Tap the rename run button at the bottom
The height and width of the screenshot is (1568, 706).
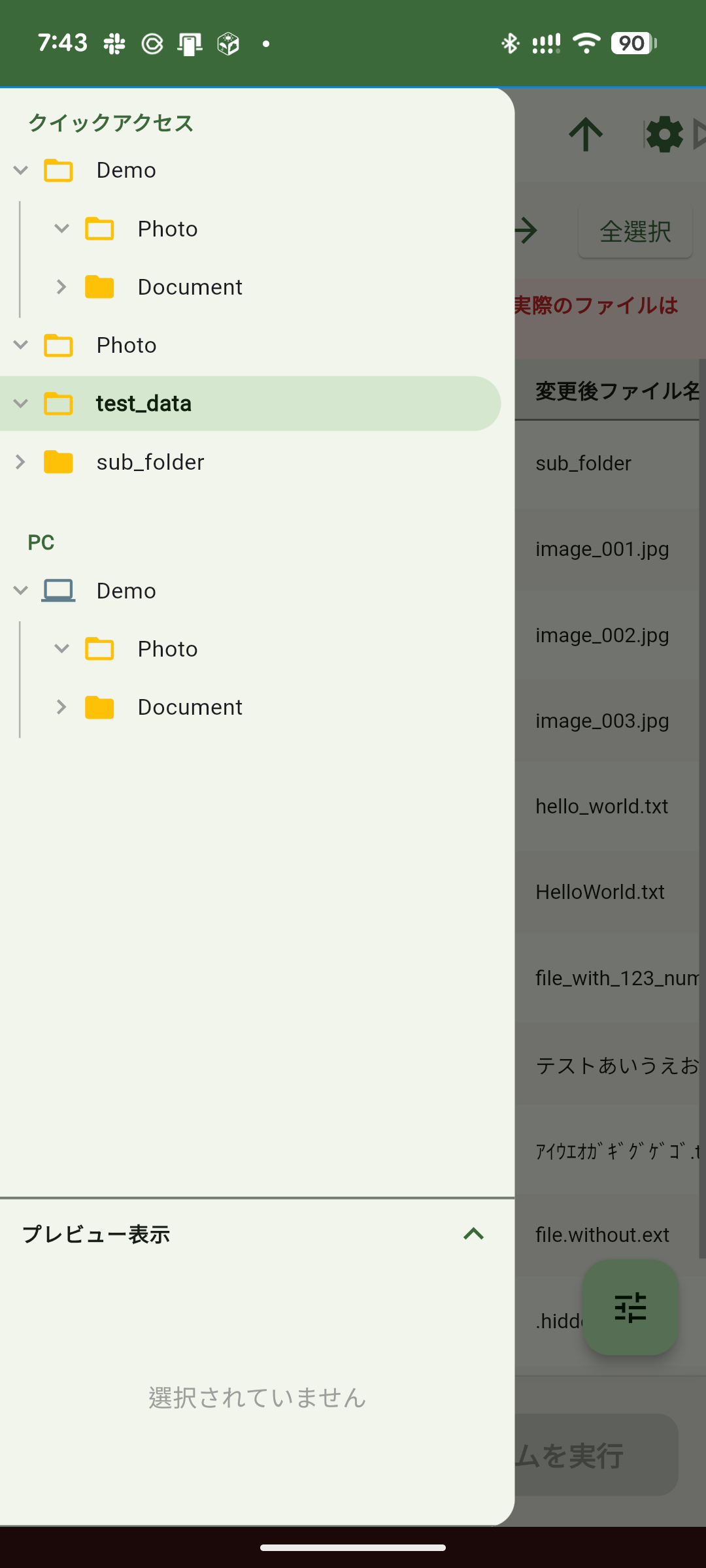tap(596, 1455)
